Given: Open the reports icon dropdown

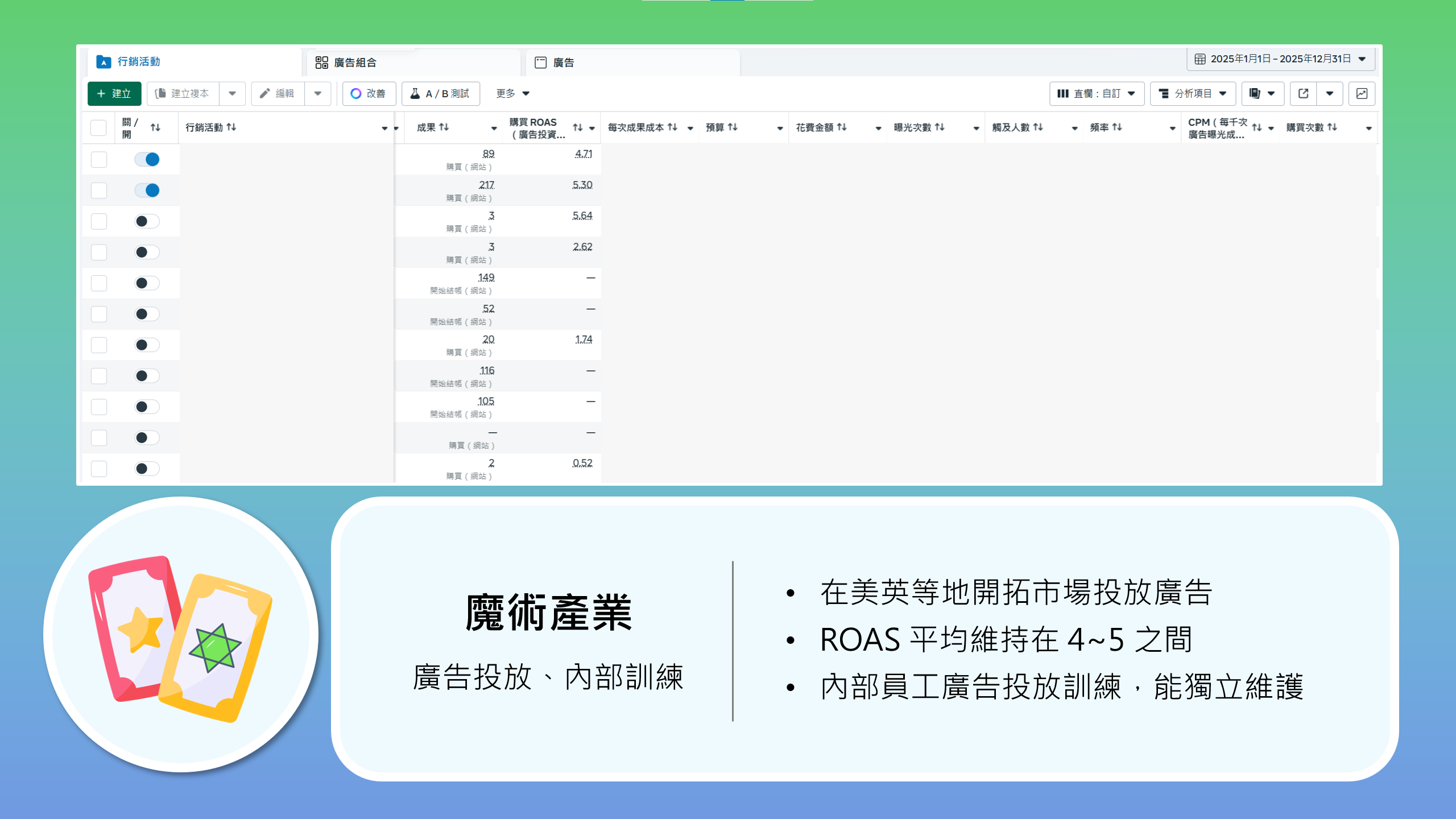Looking at the screenshot, I should point(1262,93).
